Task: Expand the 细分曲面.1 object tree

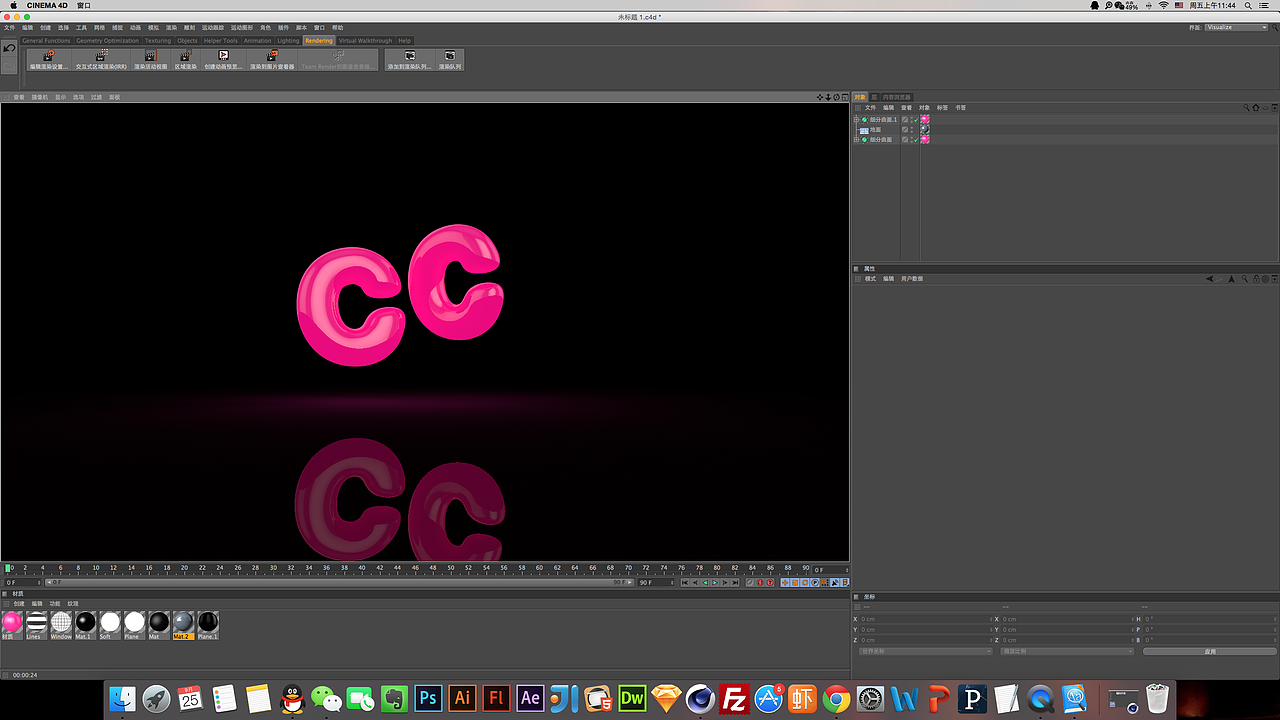Action: 856,119
